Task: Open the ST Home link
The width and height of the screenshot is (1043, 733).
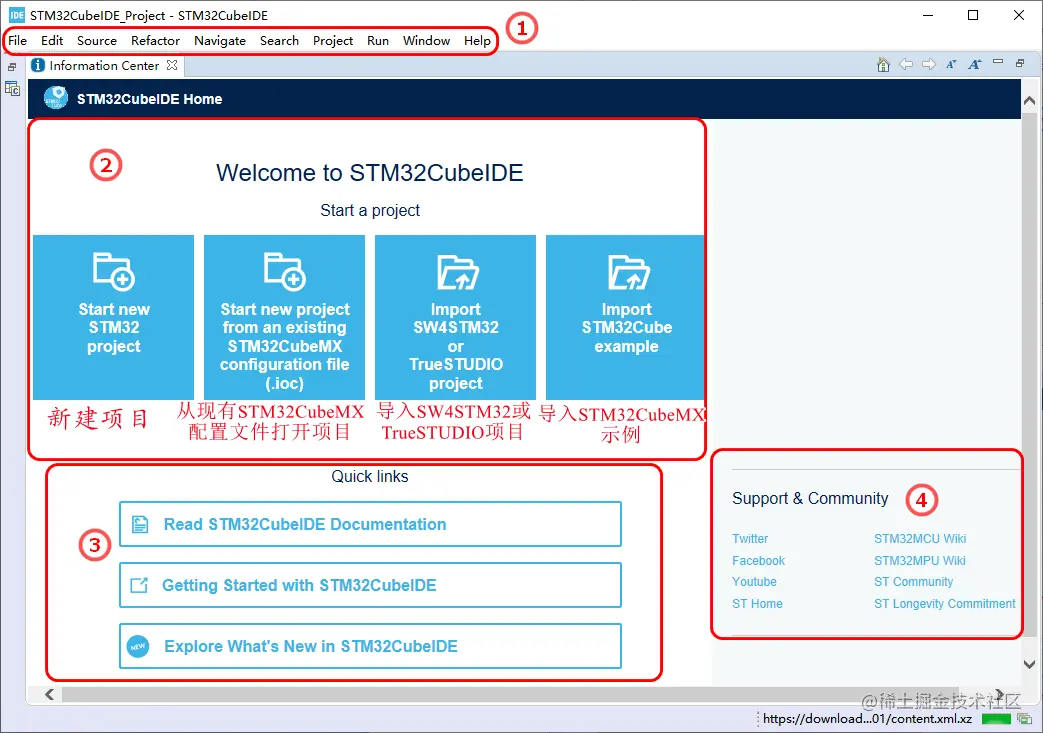Action: point(757,603)
